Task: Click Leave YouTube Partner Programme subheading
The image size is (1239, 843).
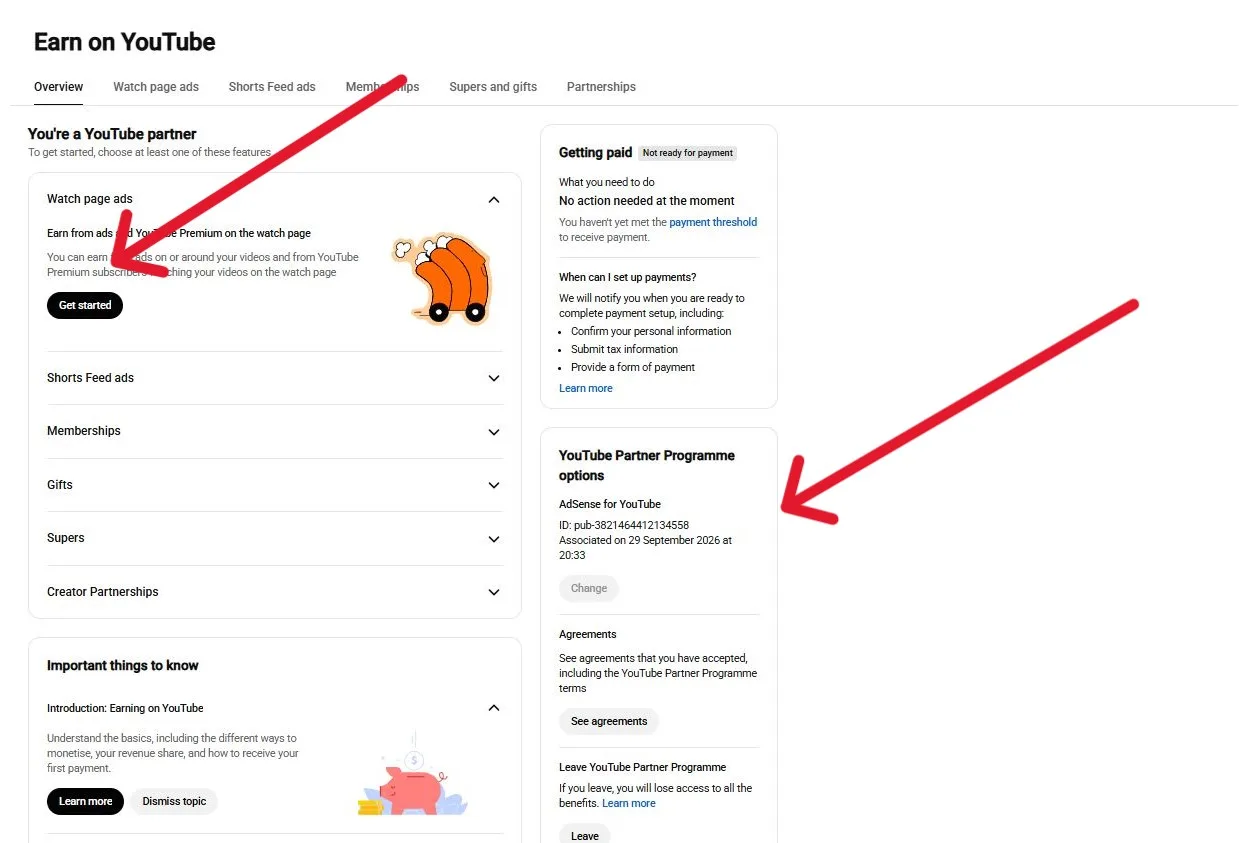Action: [643, 767]
